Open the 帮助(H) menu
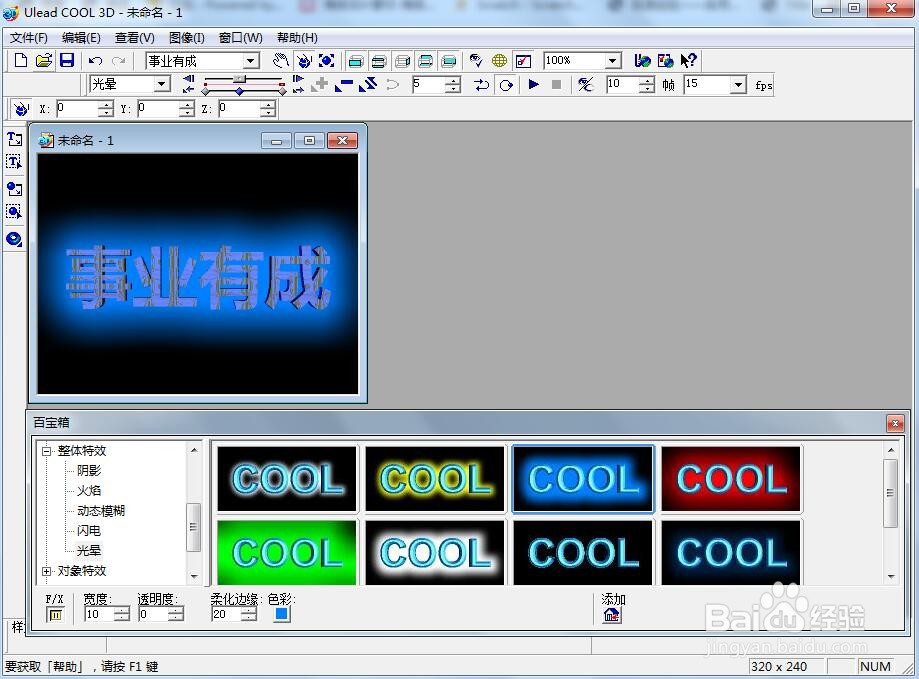The width and height of the screenshot is (919, 679). click(x=297, y=37)
